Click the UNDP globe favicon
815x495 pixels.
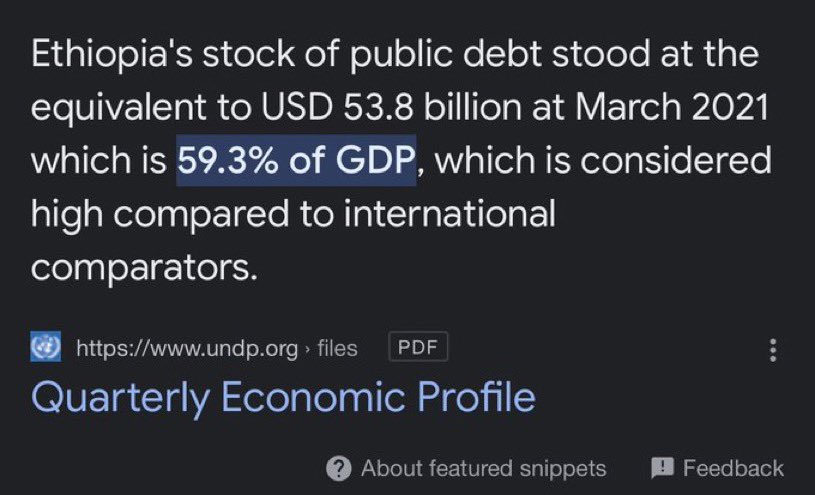46,346
